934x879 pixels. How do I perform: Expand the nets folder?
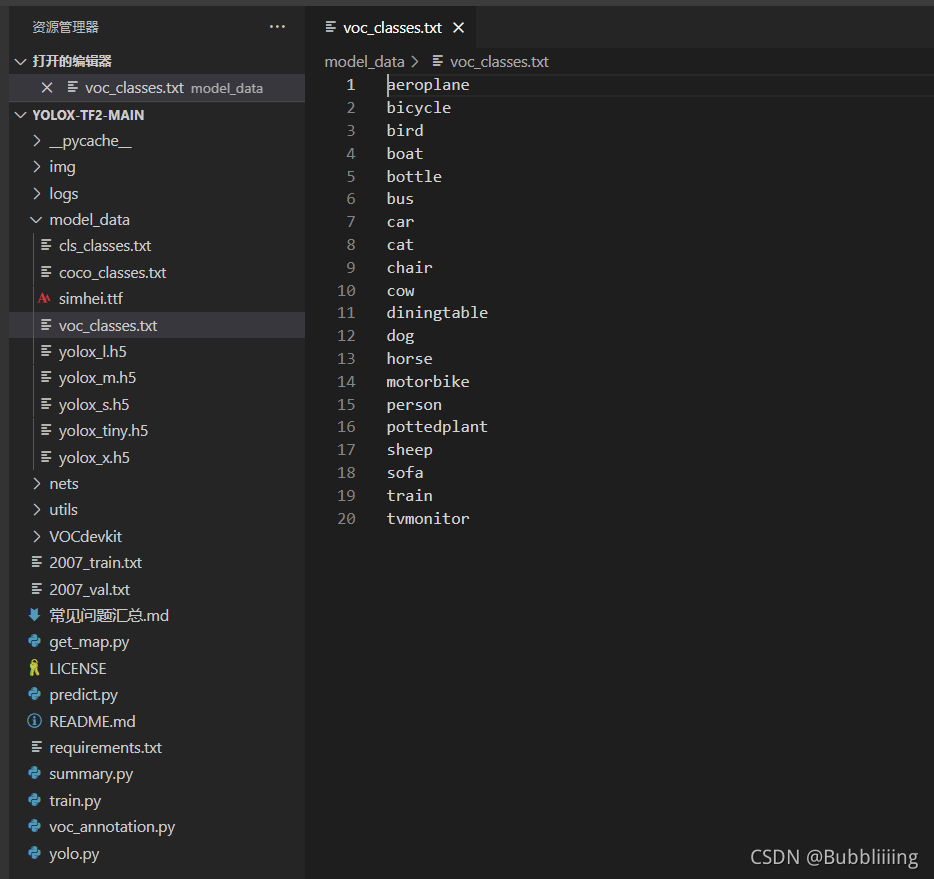pos(37,484)
